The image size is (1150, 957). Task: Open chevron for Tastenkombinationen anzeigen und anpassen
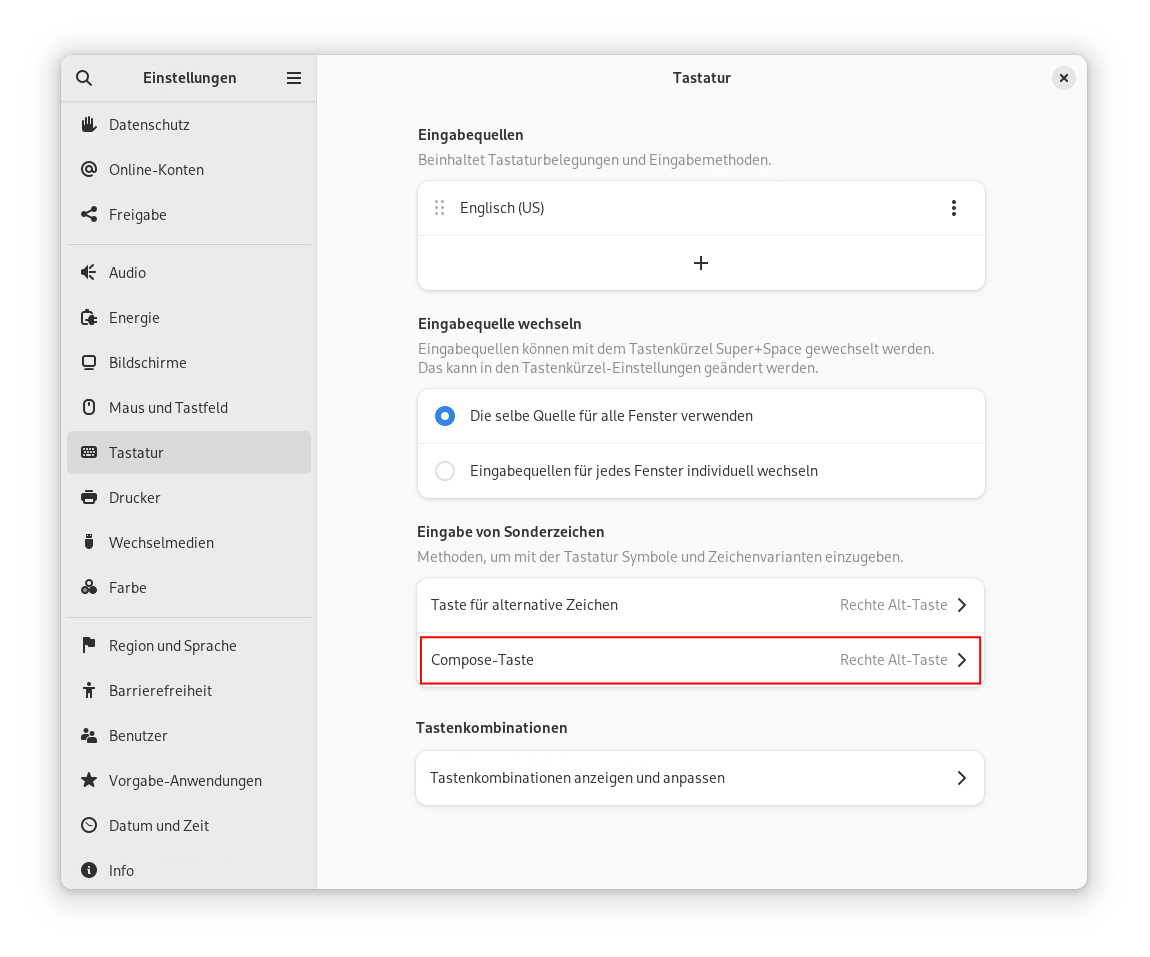point(962,778)
